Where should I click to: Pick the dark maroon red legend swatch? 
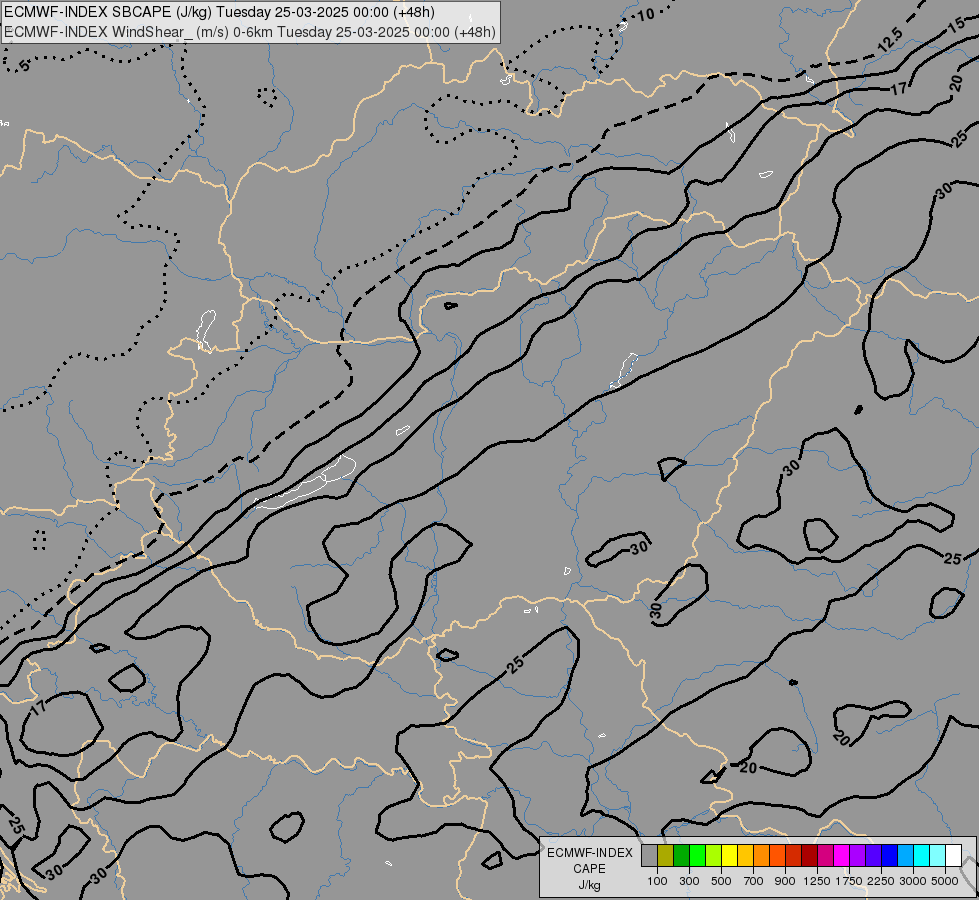pos(810,856)
